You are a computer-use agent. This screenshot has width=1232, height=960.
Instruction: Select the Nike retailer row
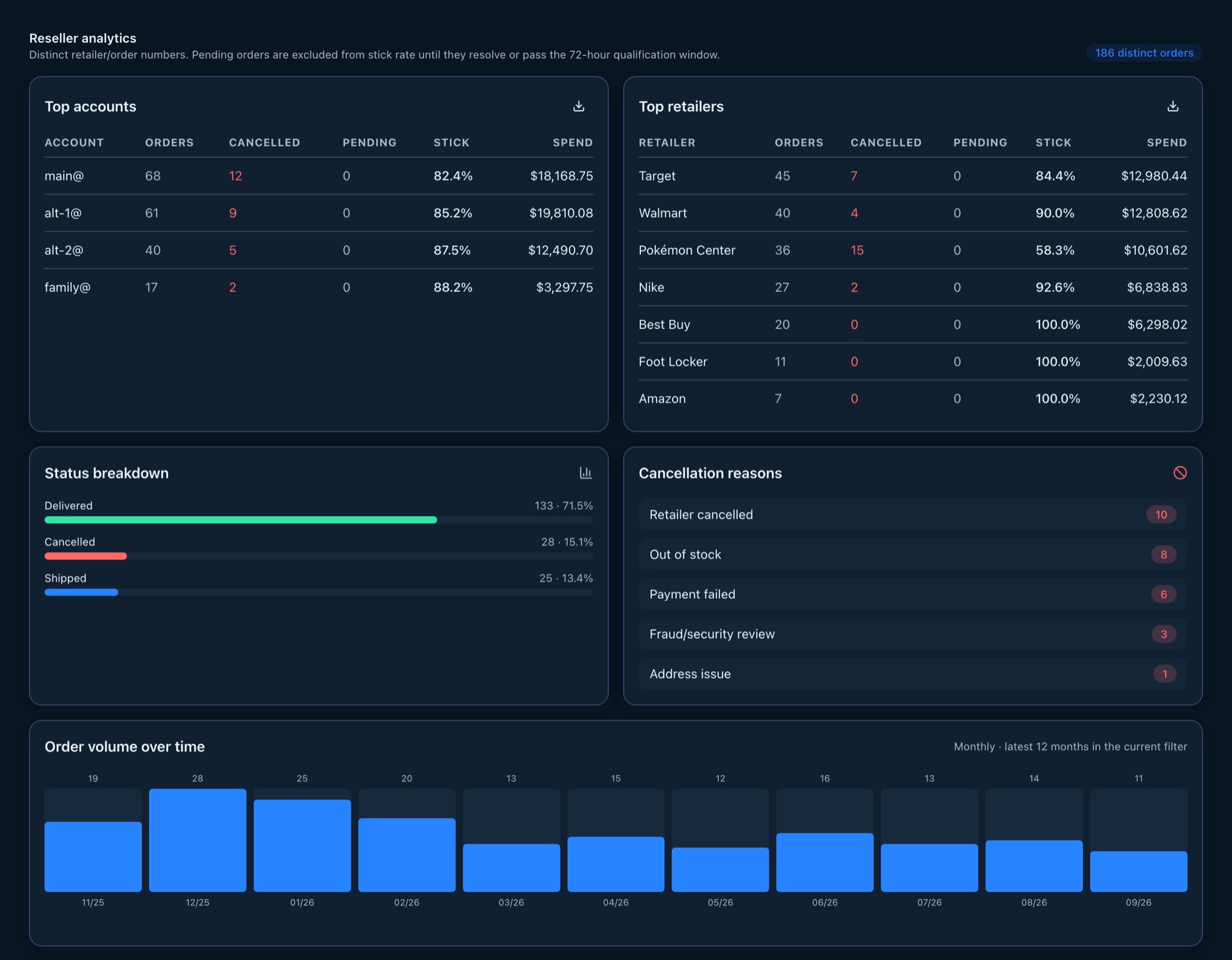(913, 287)
